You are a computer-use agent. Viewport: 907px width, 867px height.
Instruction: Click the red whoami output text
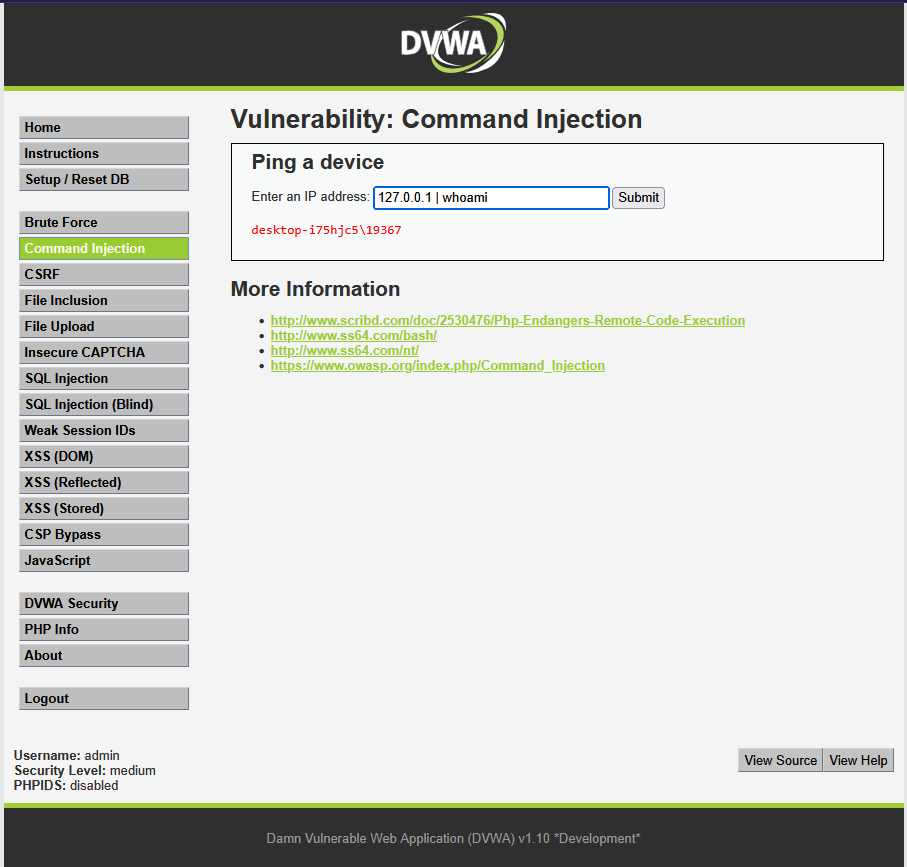point(326,230)
